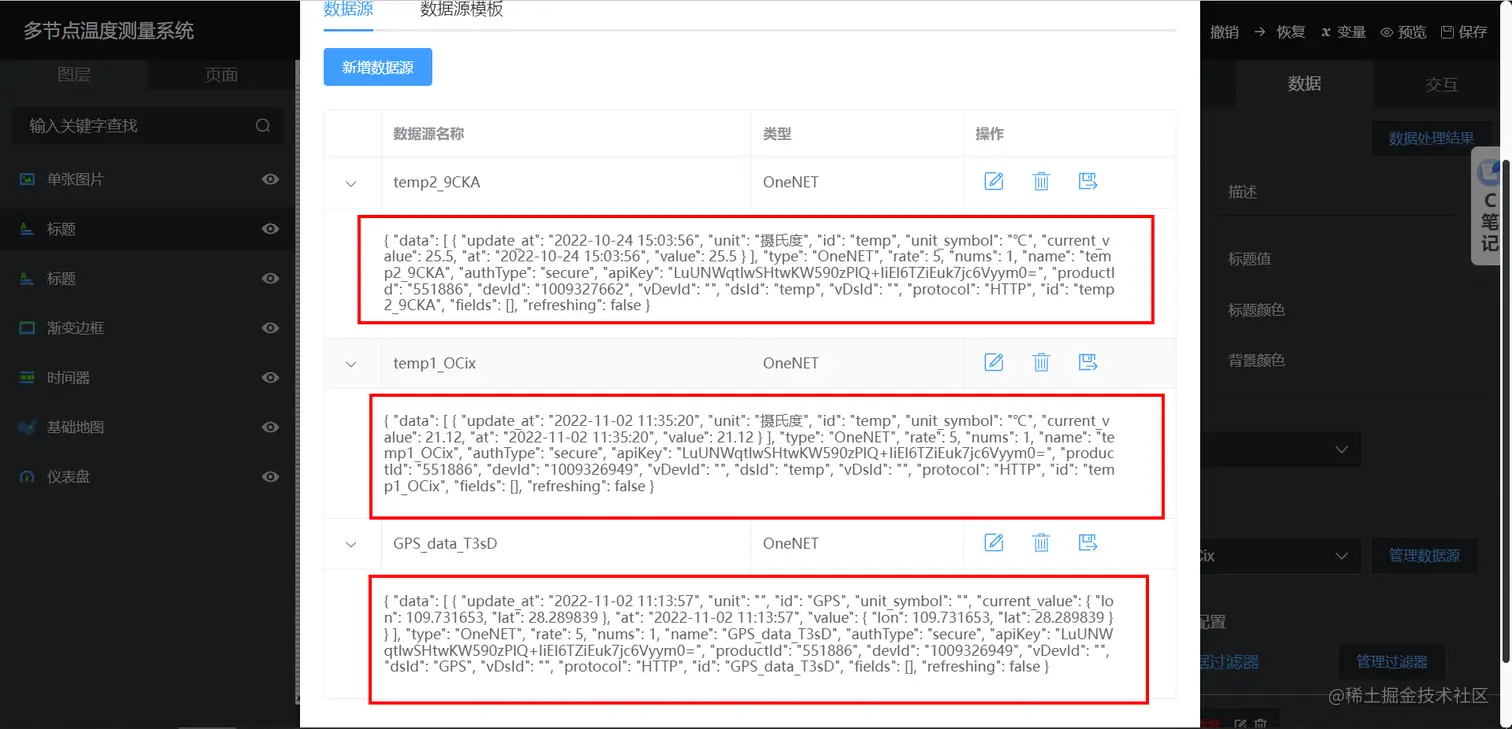Toggle visibility of 时间器 layer
The width and height of the screenshot is (1512, 729).
[x=270, y=377]
